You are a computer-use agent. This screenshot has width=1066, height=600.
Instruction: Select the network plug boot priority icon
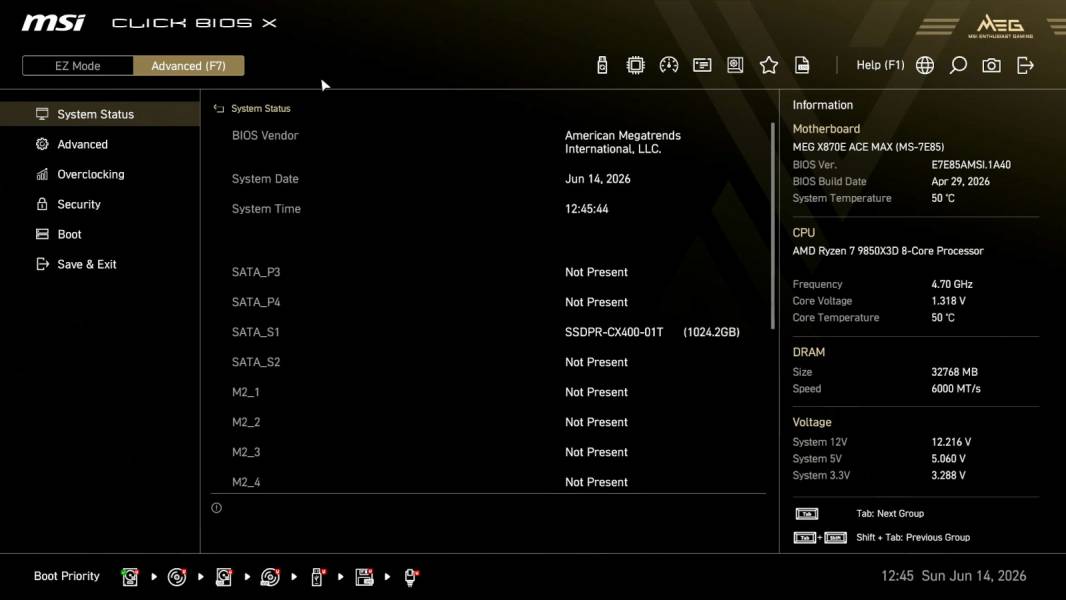[411, 577]
